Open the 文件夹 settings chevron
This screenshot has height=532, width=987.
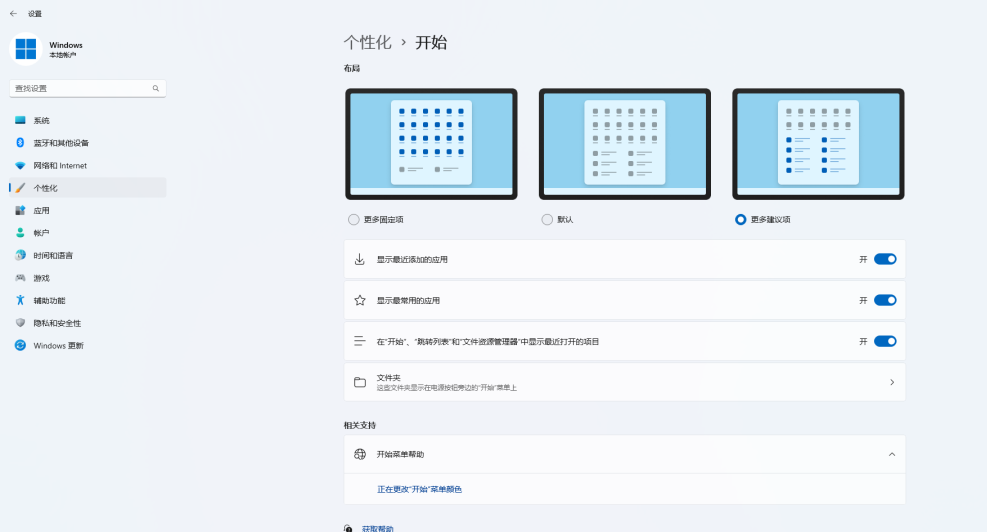892,382
